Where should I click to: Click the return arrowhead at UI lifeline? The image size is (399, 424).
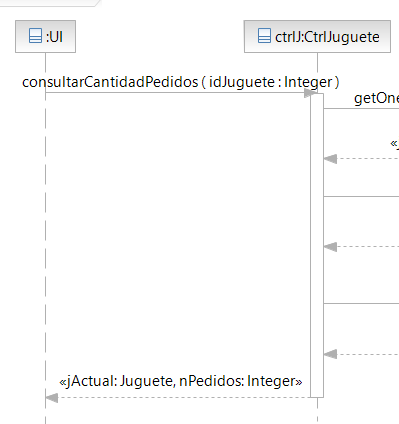pos(52,398)
